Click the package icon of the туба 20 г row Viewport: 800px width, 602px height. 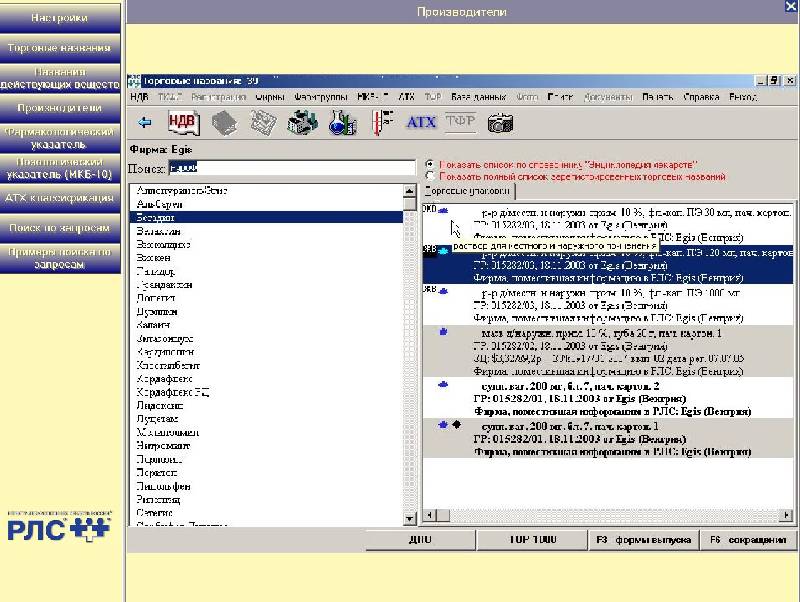coord(443,332)
